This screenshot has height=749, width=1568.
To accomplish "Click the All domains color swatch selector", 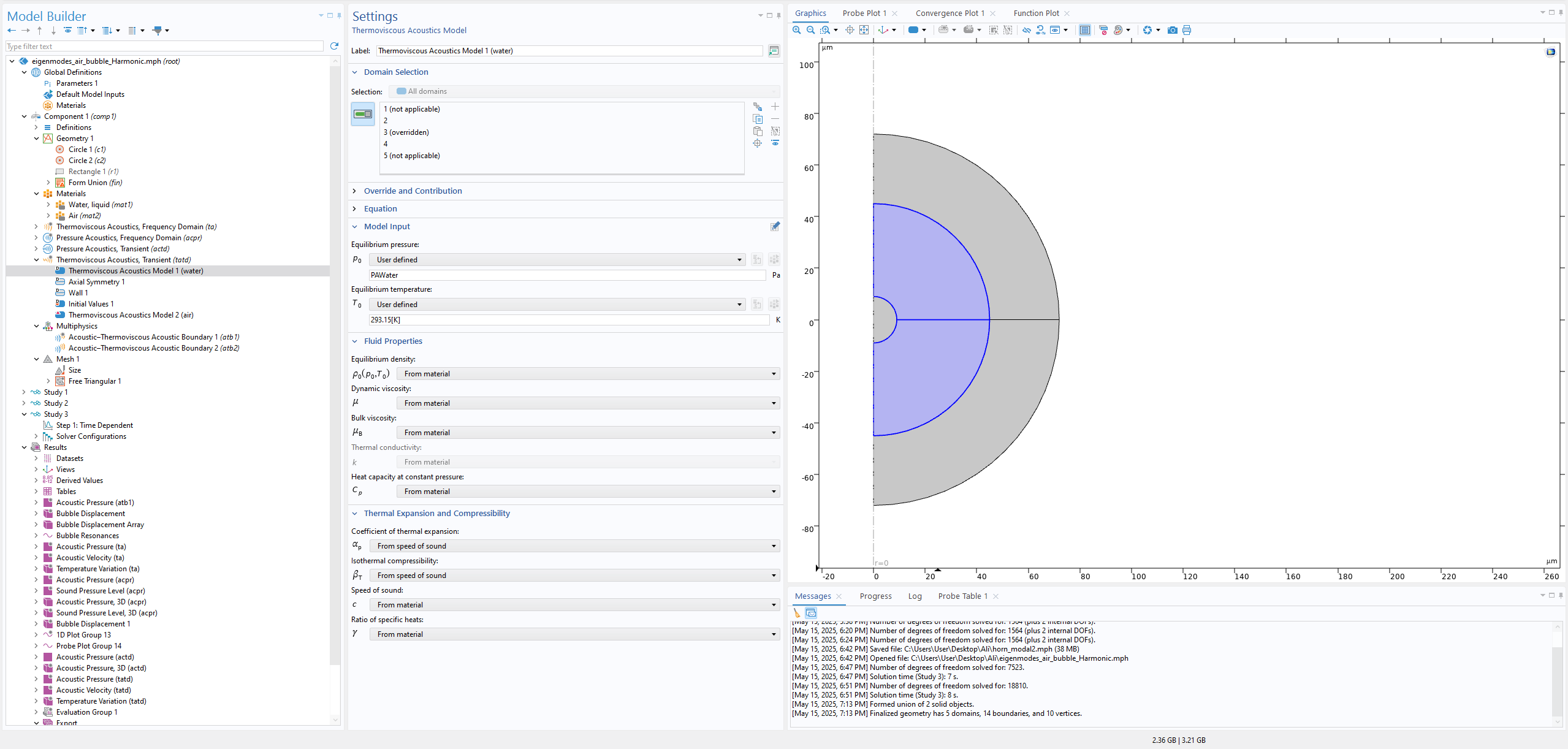I will point(402,91).
